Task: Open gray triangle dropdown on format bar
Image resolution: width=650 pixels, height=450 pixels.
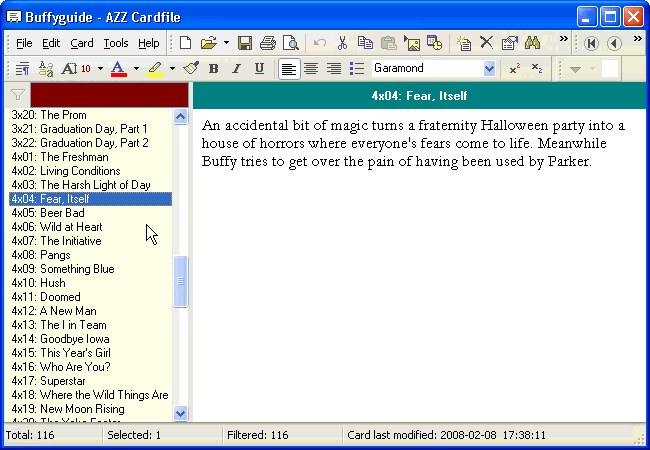Action: pyautogui.click(x=575, y=69)
